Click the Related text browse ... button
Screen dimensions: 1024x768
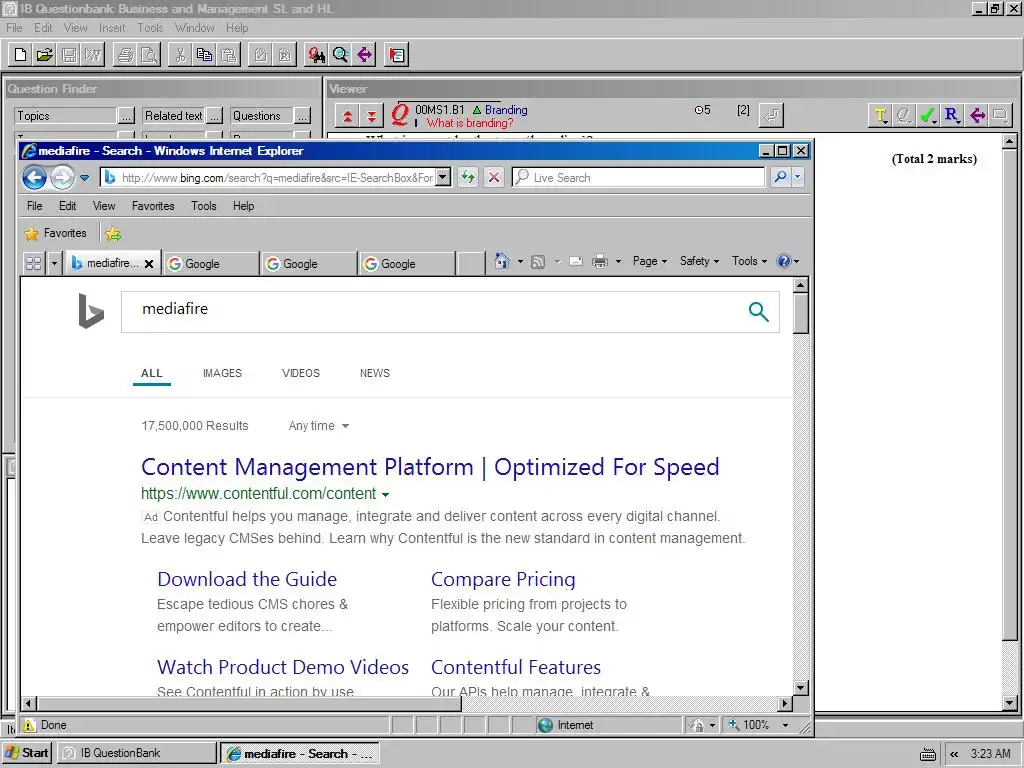216,116
